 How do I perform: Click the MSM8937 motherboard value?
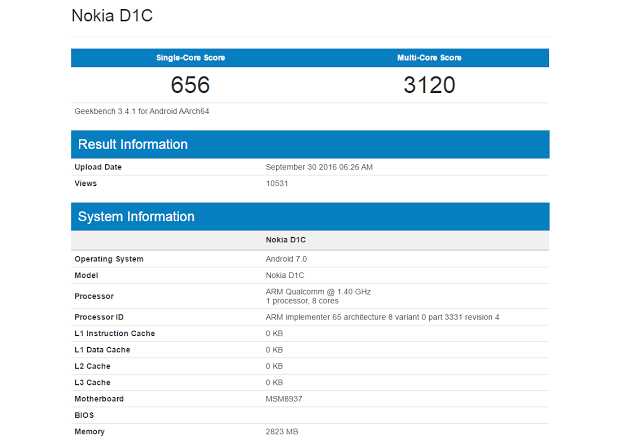(285, 398)
